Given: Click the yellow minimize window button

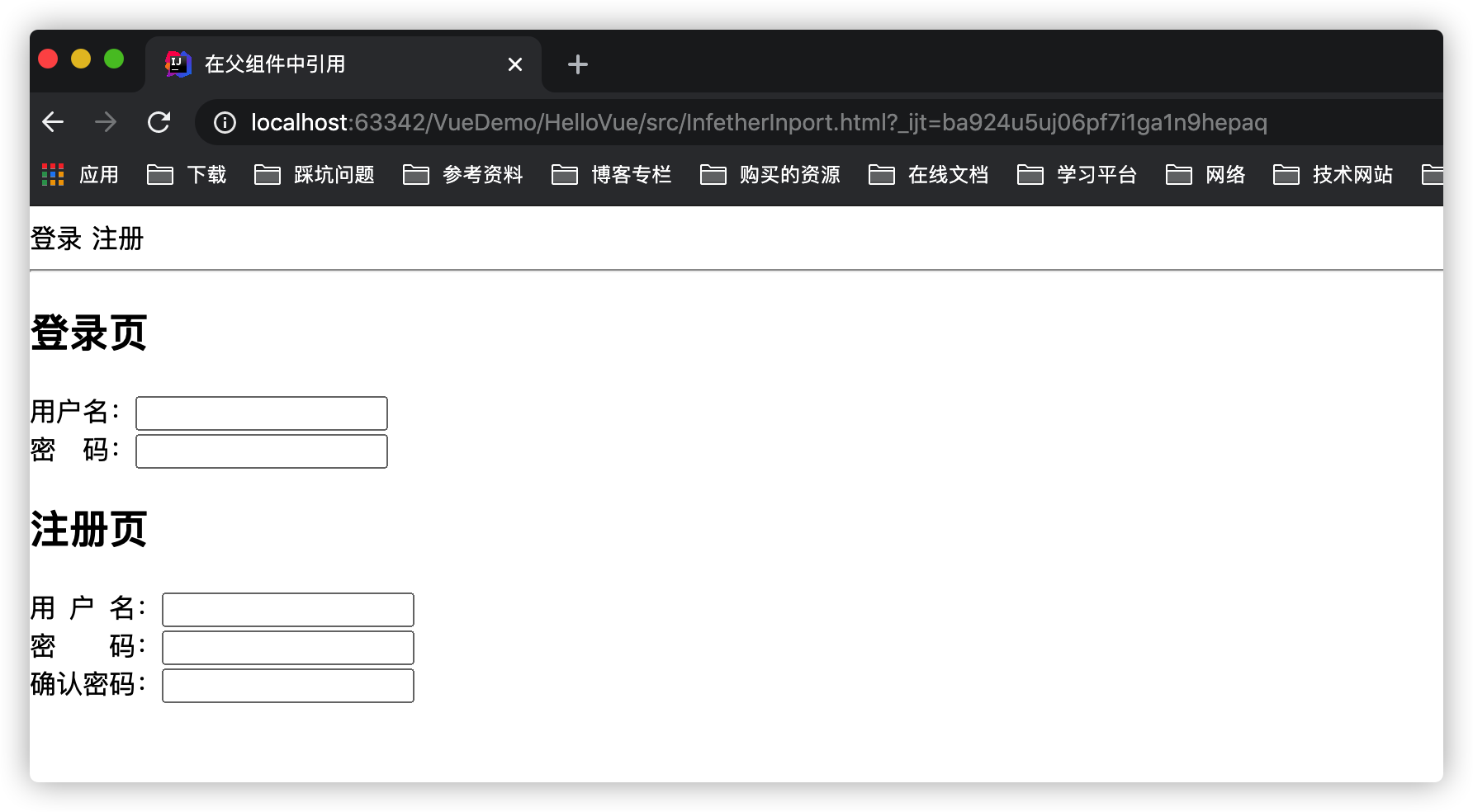Looking at the screenshot, I should click(x=81, y=59).
